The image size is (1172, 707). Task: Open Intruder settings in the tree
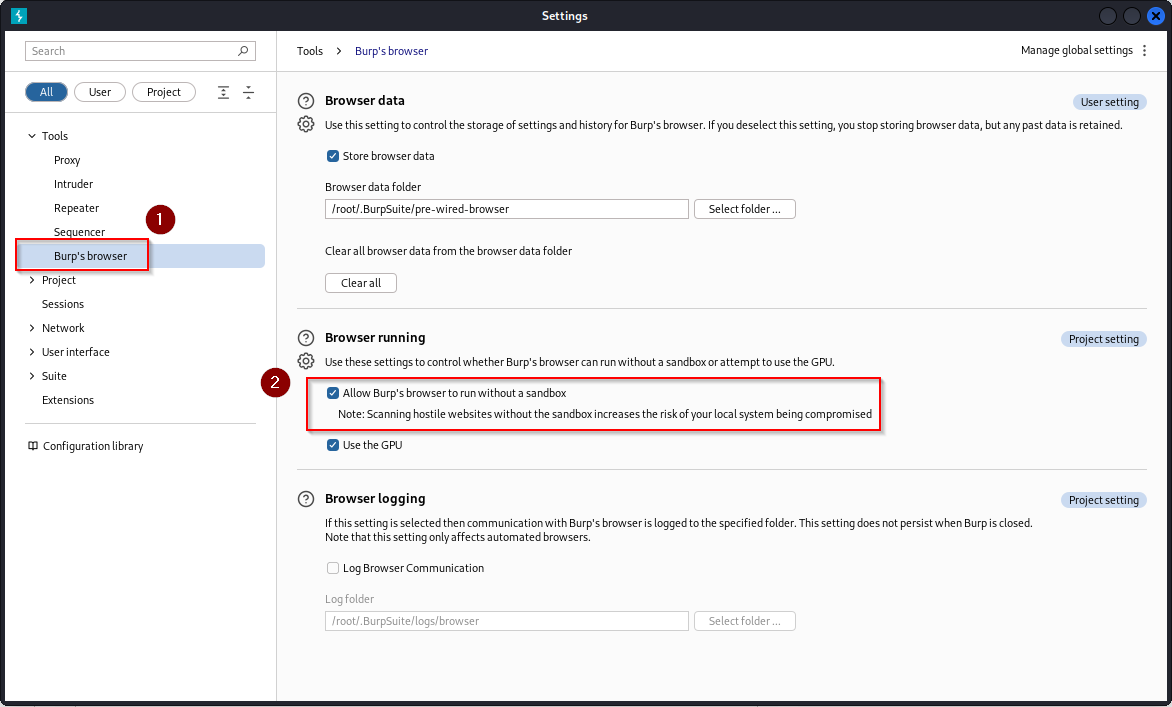(x=73, y=184)
